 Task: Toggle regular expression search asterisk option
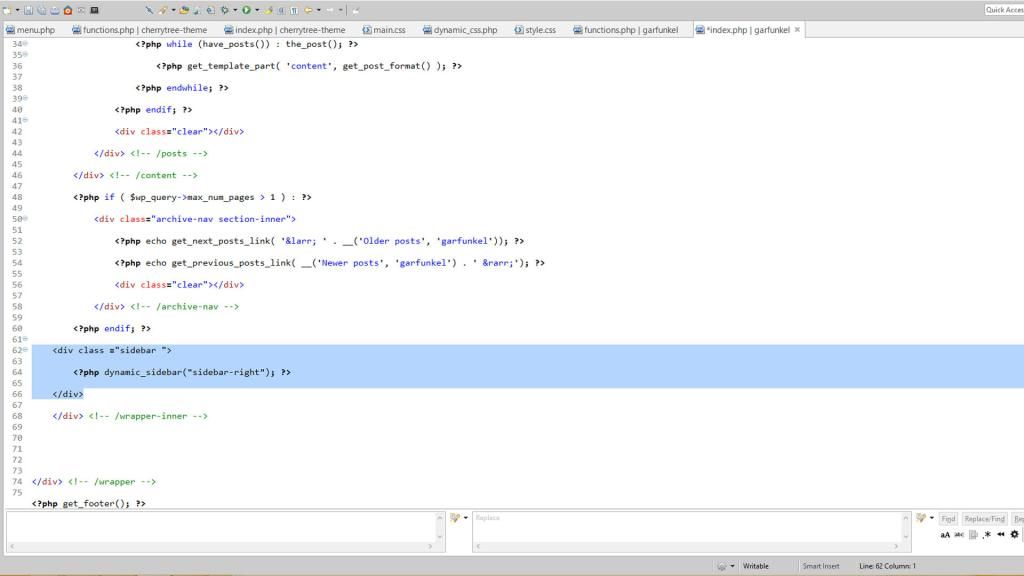987,534
